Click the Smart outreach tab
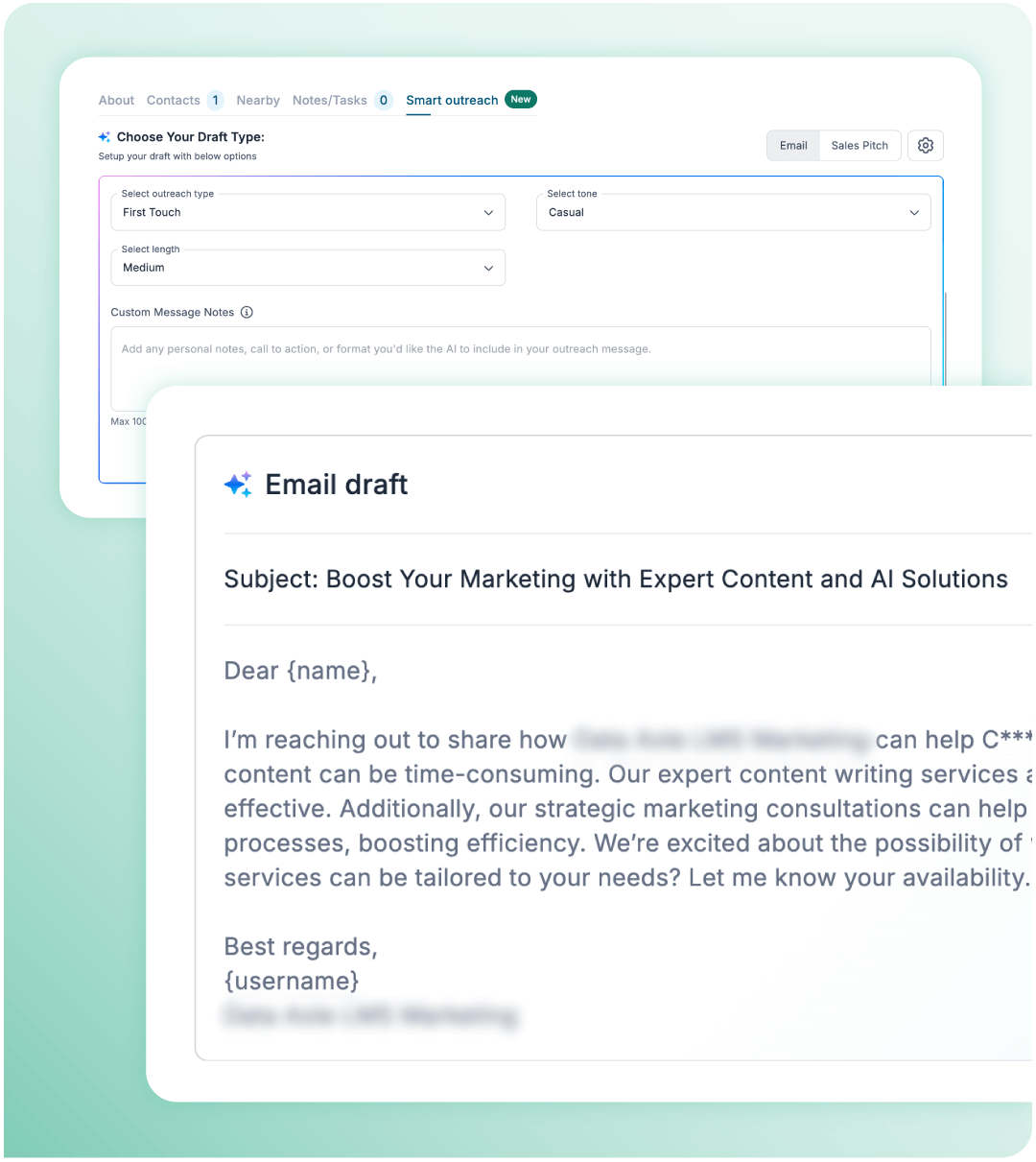 452,100
